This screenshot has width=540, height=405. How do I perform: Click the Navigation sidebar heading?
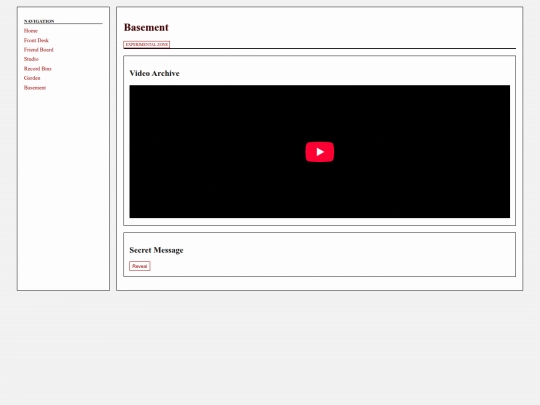click(39, 21)
